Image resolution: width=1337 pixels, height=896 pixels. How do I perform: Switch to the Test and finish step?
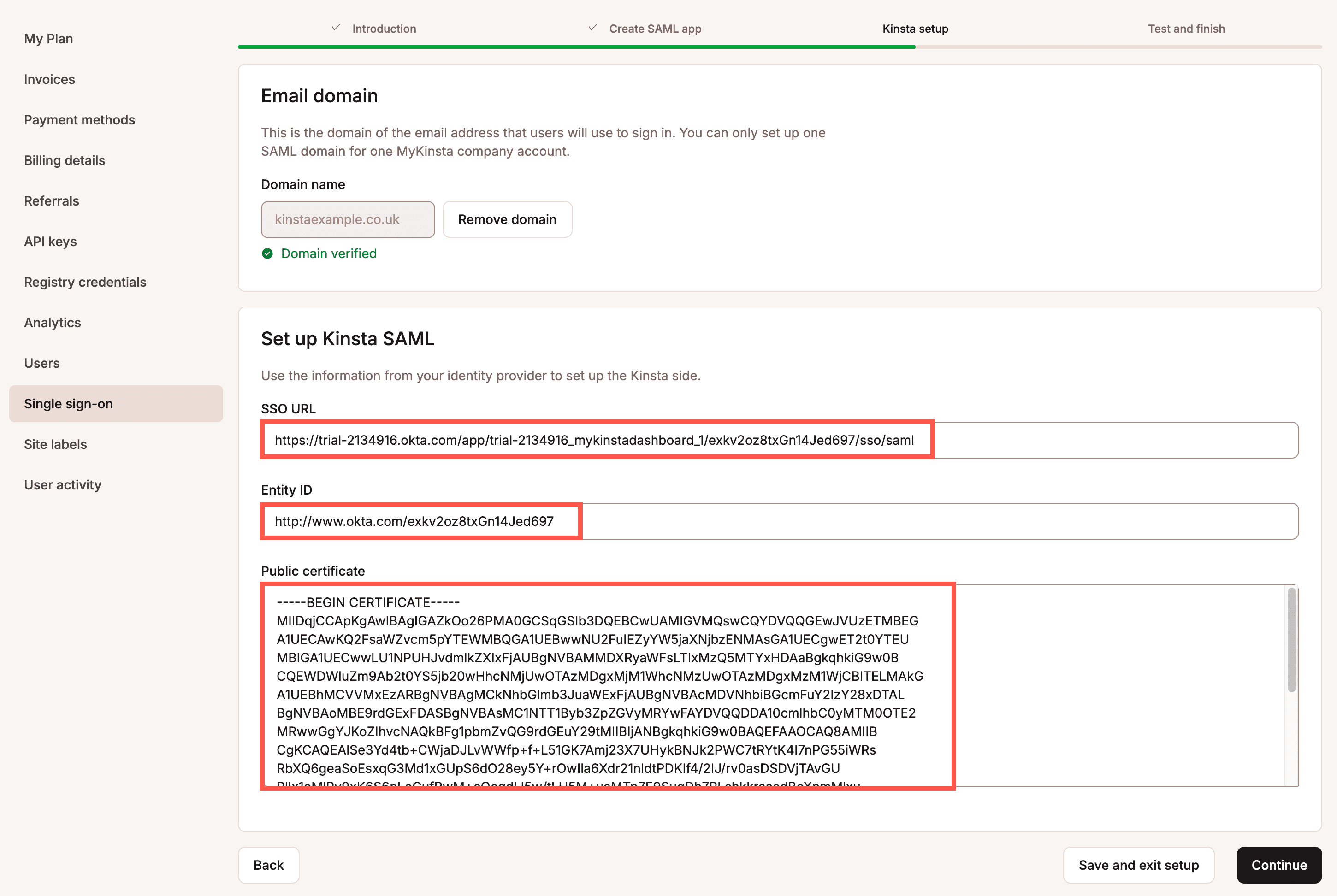[1186, 29]
